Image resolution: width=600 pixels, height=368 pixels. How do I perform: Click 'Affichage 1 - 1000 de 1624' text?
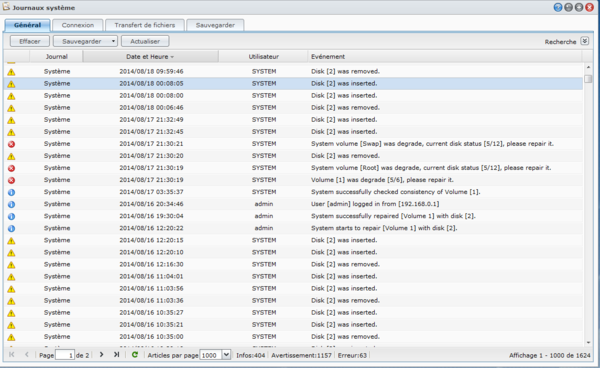click(x=549, y=355)
